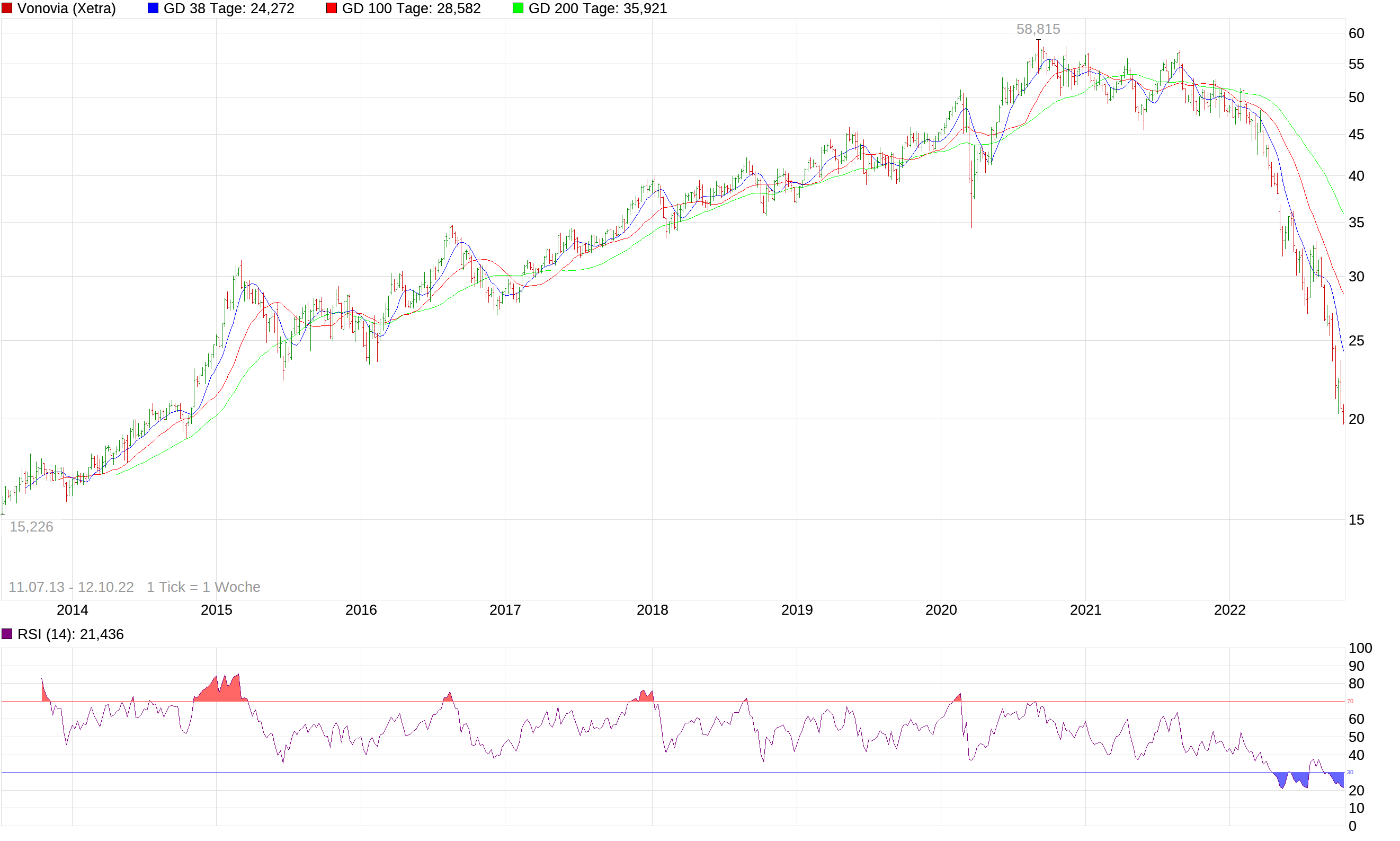Click the 2020 year axis label
The width and height of the screenshot is (1400, 841).
941,610
